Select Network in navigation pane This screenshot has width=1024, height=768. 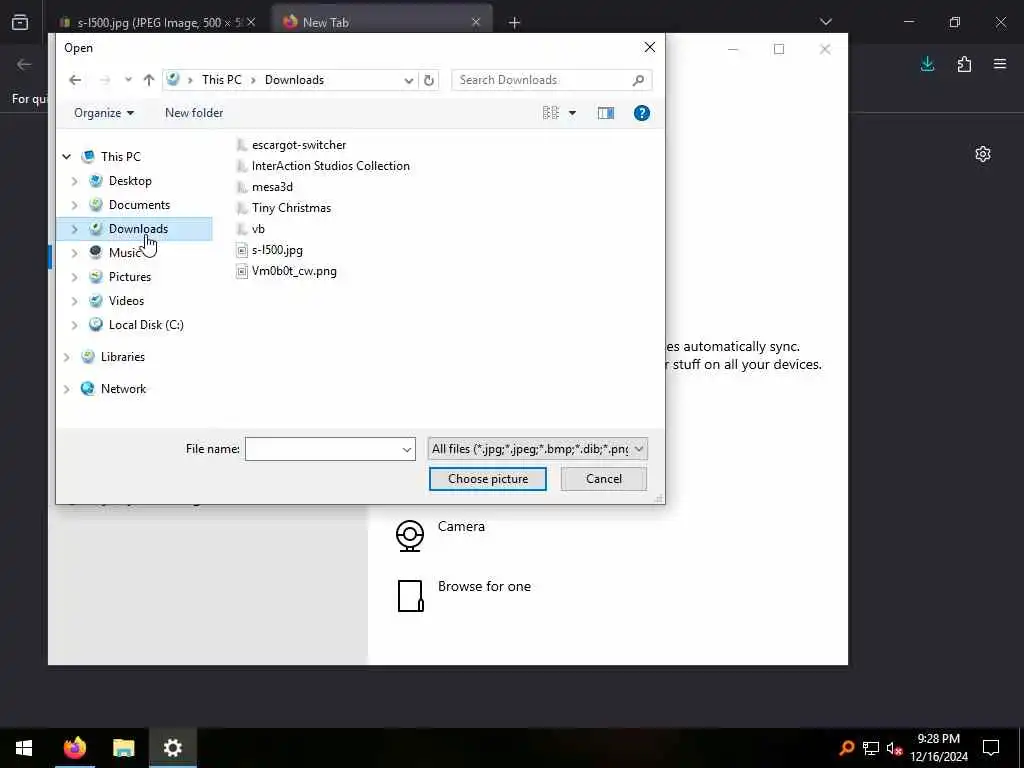[x=123, y=389]
